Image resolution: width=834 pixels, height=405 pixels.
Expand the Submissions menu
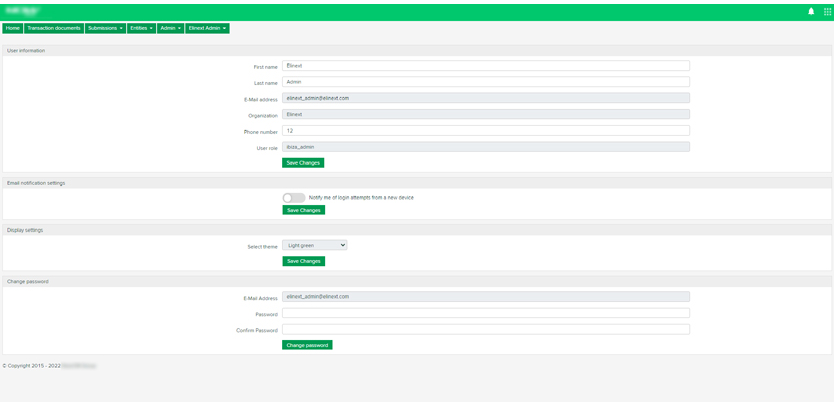pyautogui.click(x=106, y=28)
